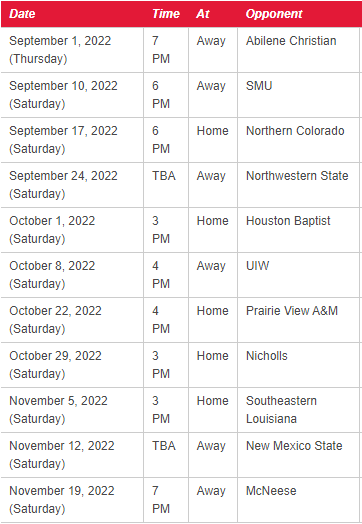Viewport: 362px width, 524px height.
Task: Click the Nicholls opponent entry
Action: pyautogui.click(x=267, y=356)
